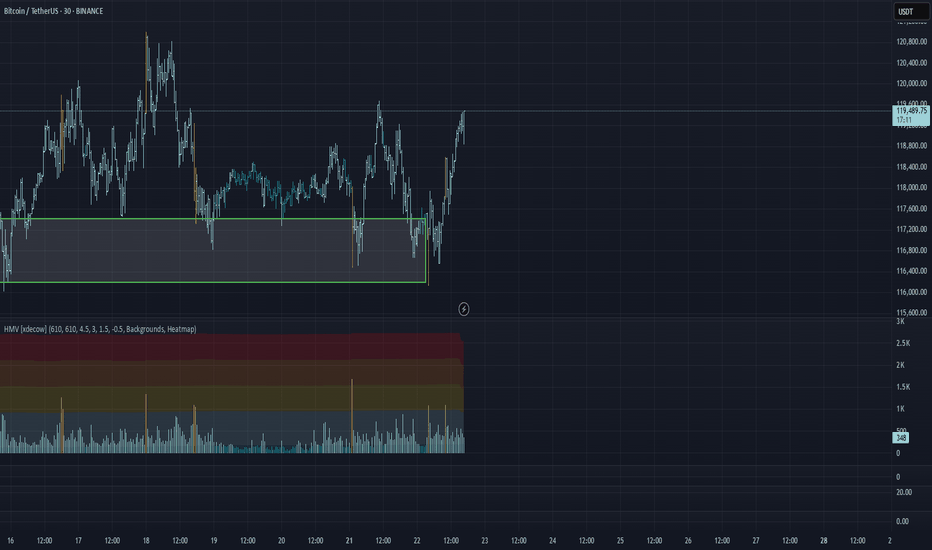The width and height of the screenshot is (932, 550).
Task: Click the Bitcoin / TetherUS chart title
Action: tap(53, 11)
